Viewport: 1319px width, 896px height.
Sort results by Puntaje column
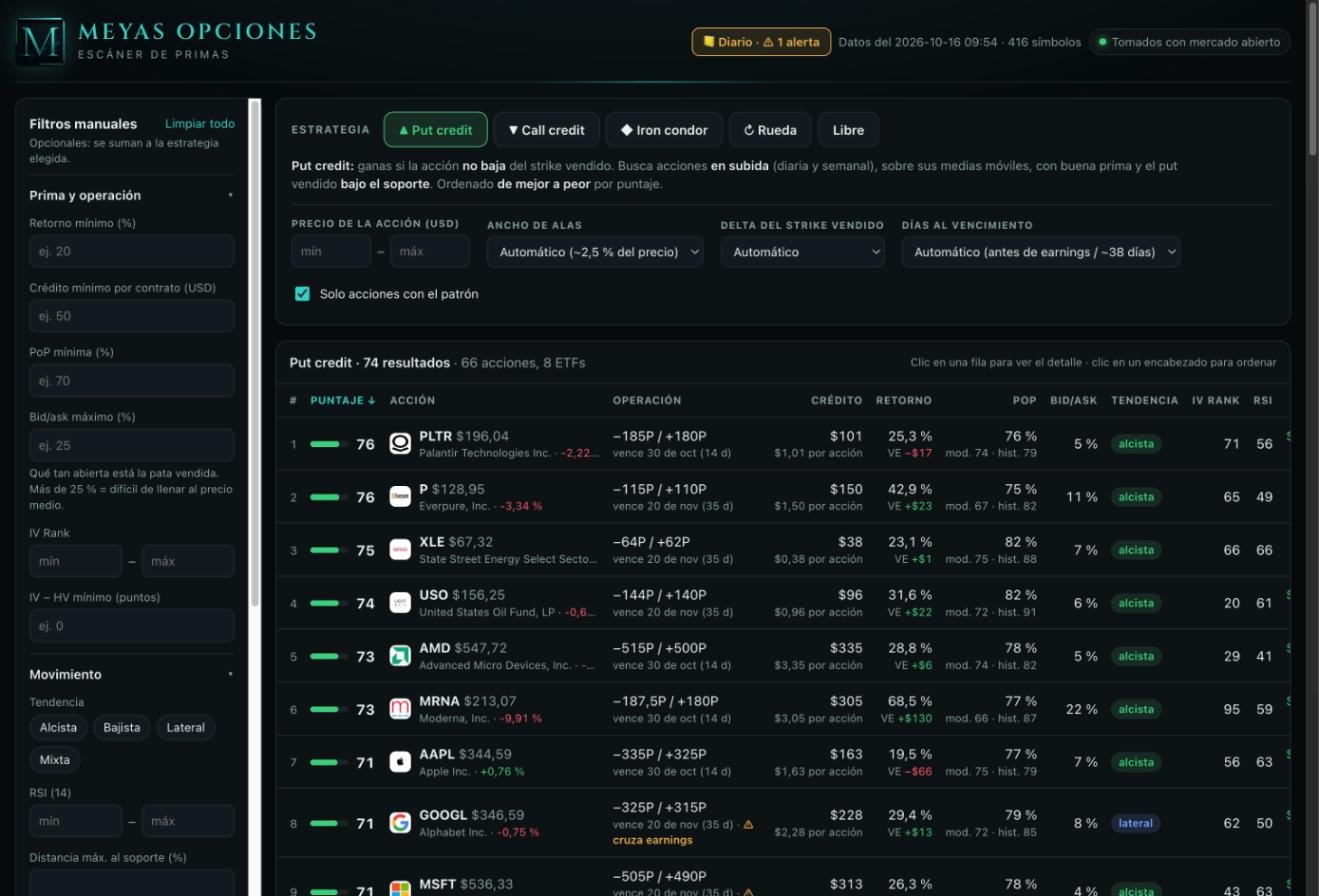click(343, 400)
